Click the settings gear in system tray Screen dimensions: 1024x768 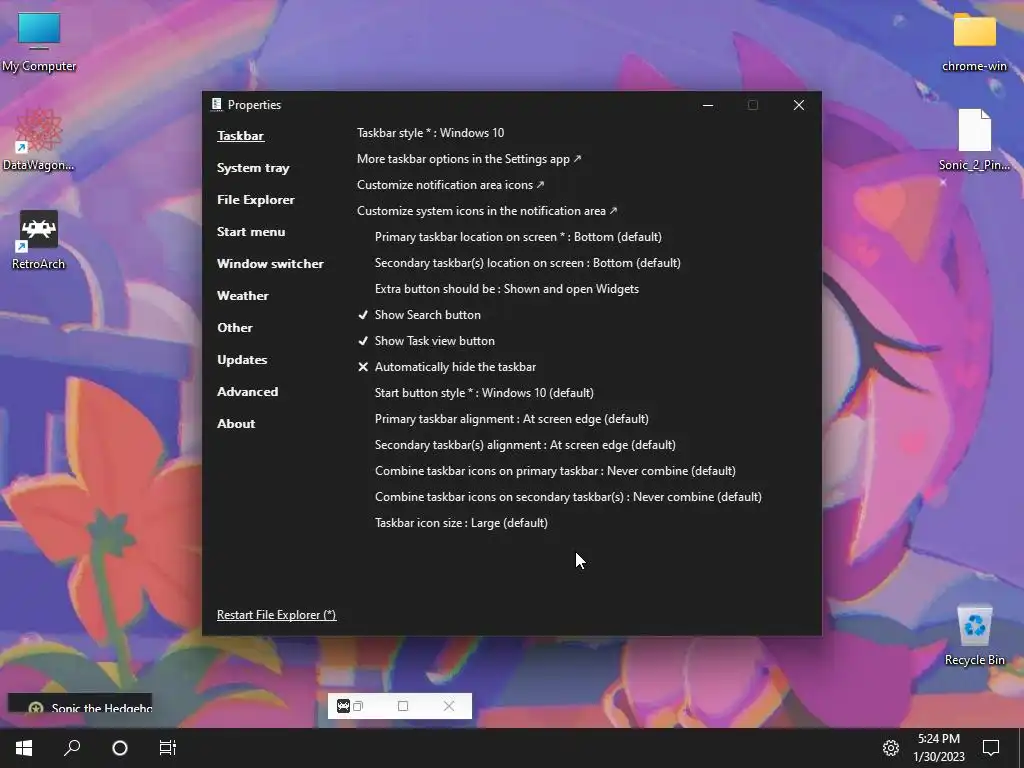[x=891, y=748]
